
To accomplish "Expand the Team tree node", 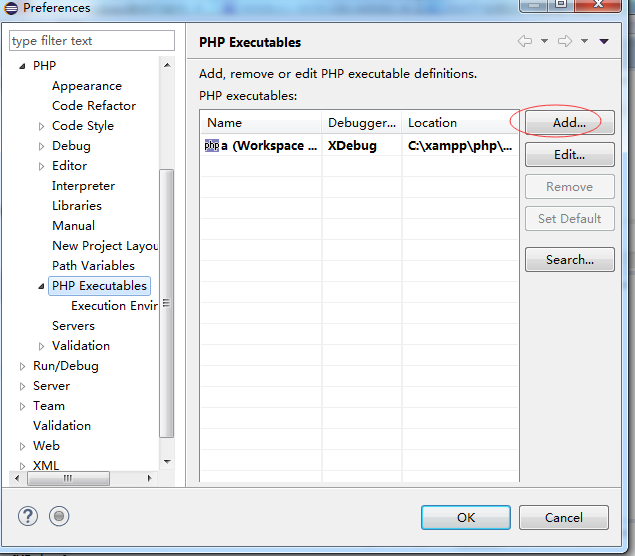I will pos(22,406).
